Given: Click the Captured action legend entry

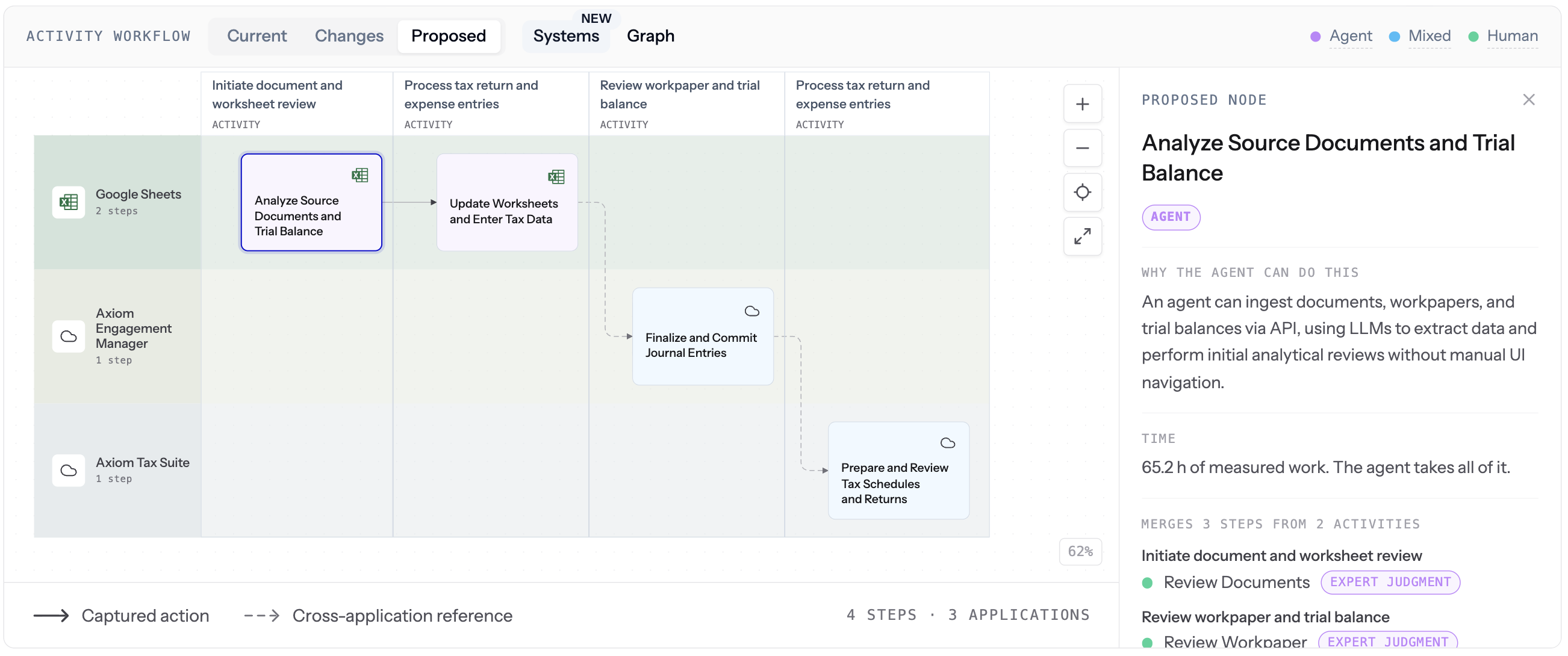Looking at the screenshot, I should pyautogui.click(x=121, y=616).
